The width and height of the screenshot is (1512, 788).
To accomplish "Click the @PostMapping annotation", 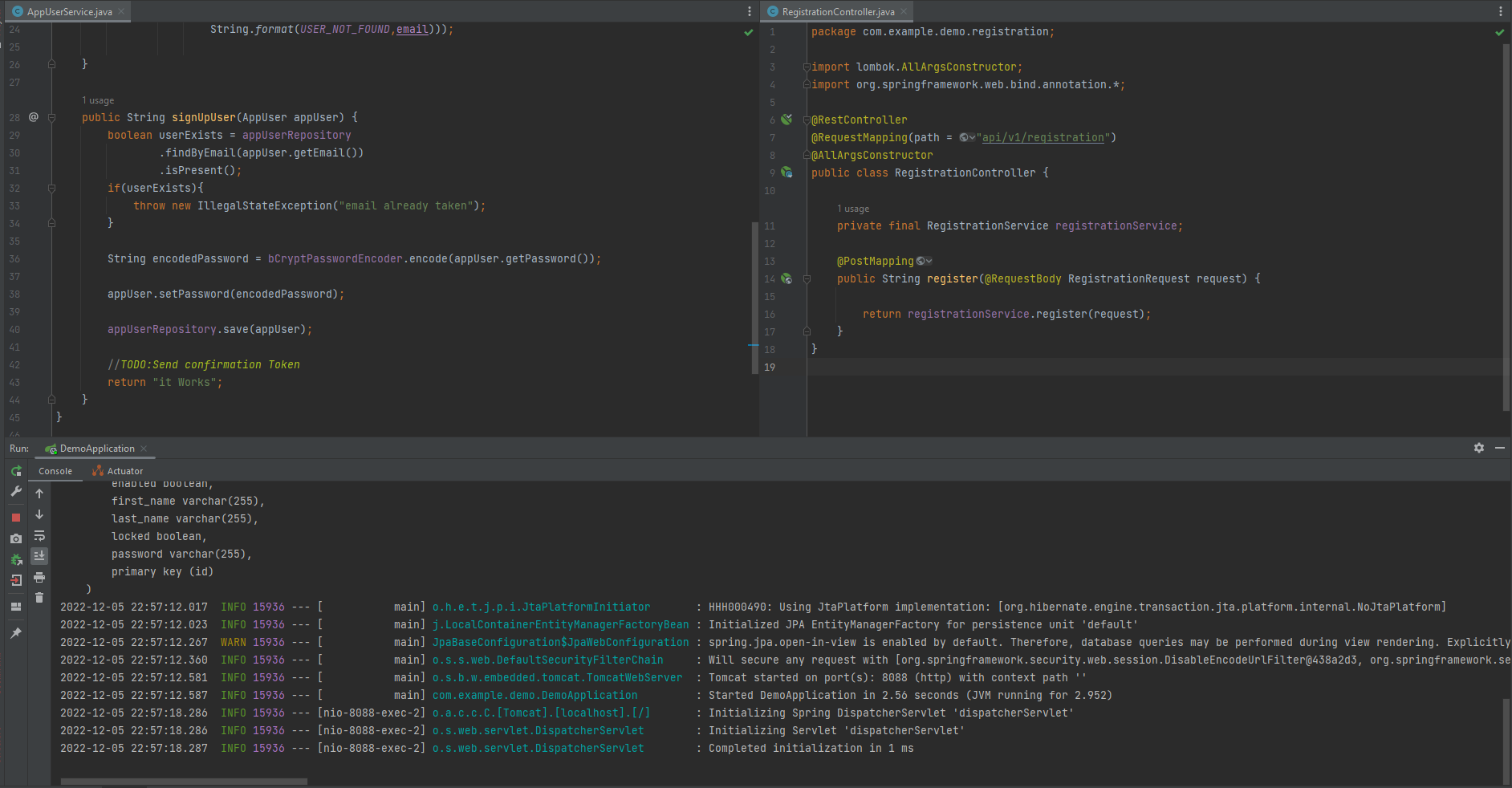I will pos(875,261).
